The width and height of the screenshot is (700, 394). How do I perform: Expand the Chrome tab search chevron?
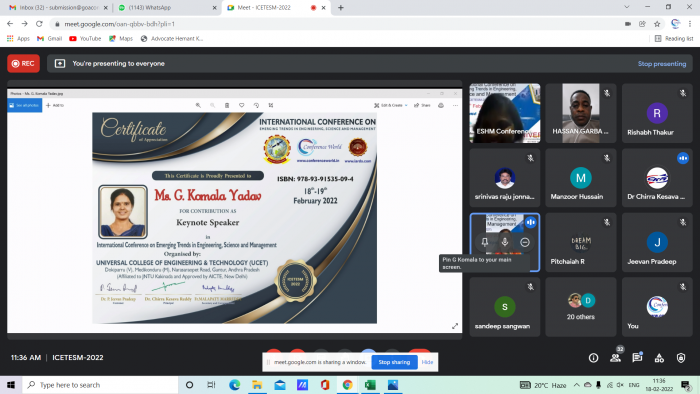point(627,7)
